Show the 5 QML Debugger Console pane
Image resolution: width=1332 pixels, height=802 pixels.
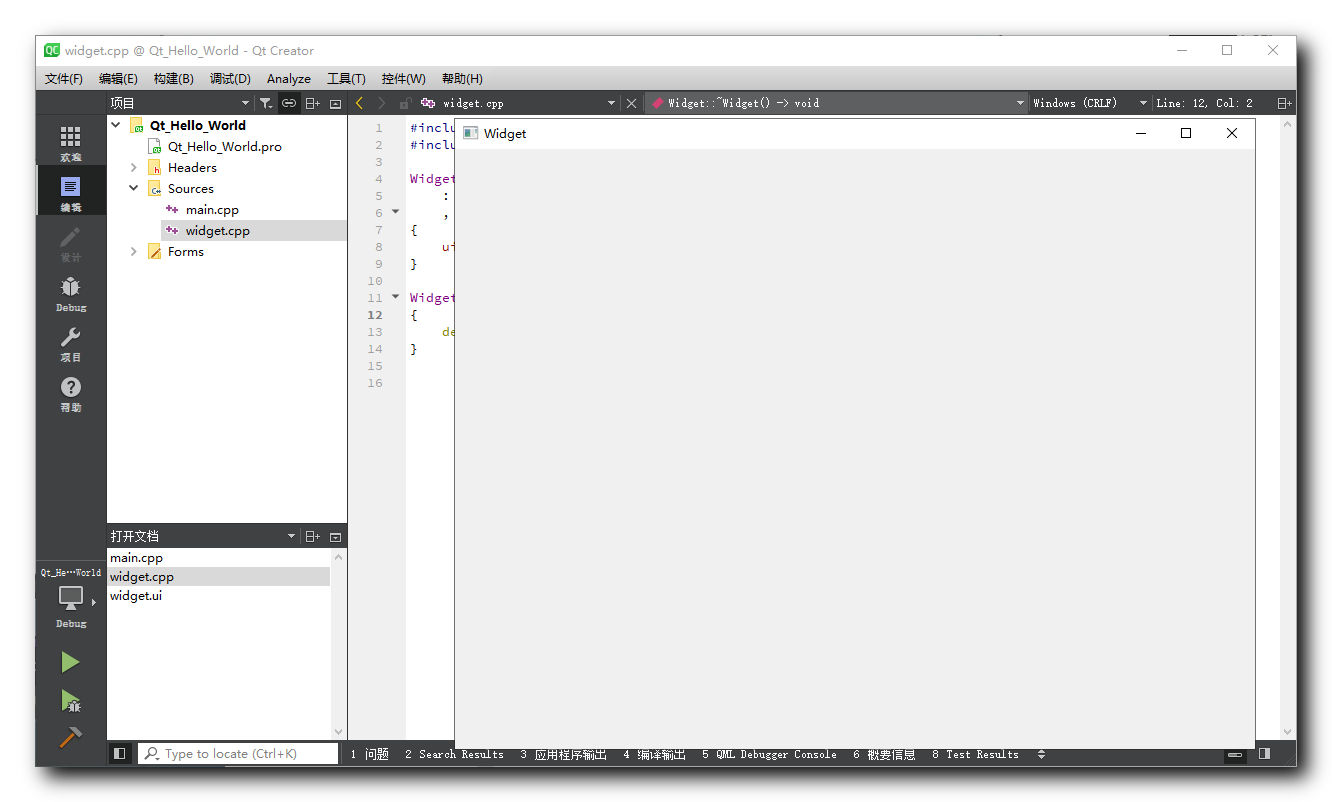pos(769,754)
